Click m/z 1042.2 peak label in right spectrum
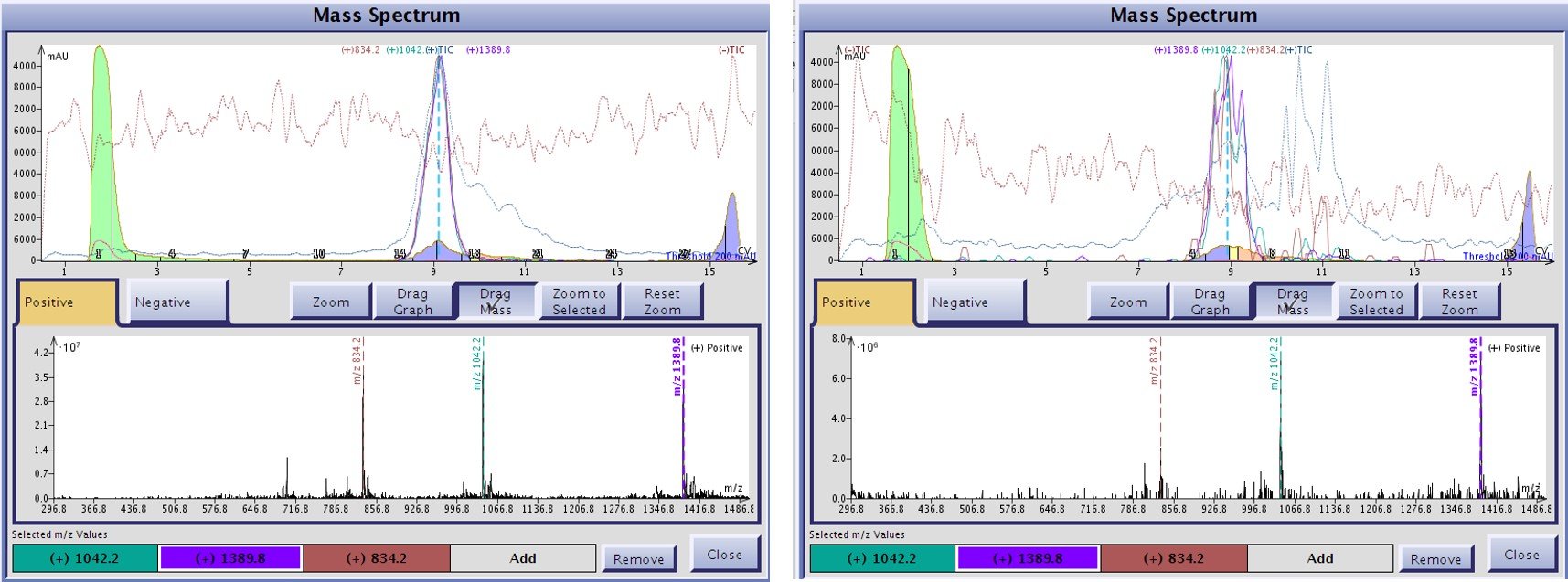 pyautogui.click(x=1275, y=364)
